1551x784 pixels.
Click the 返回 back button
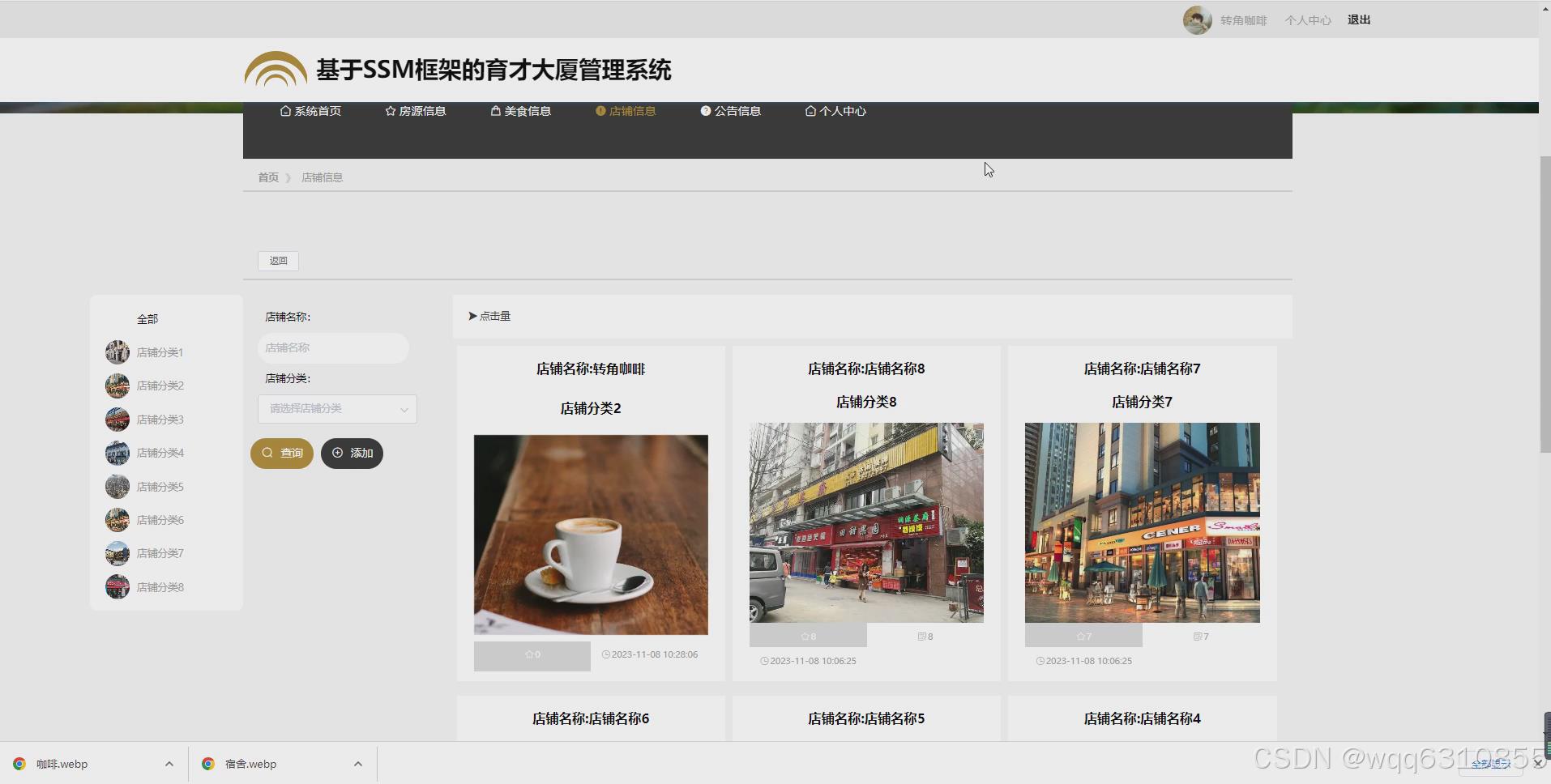[278, 261]
